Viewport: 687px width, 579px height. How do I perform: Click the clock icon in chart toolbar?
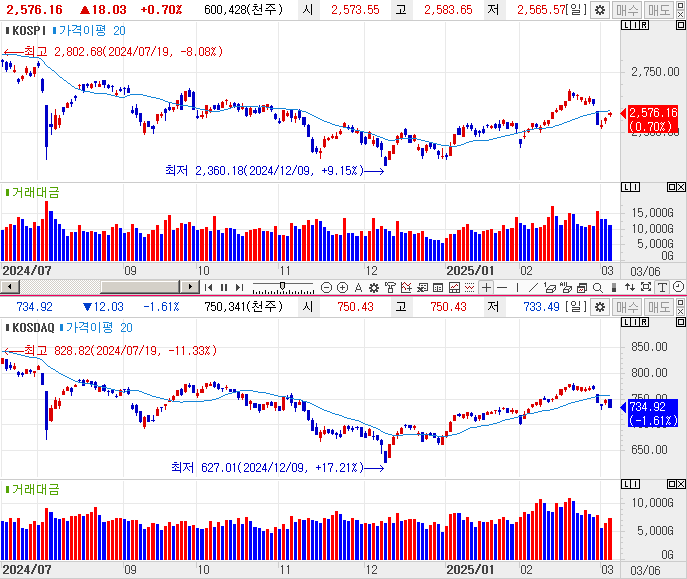[x=678, y=287]
